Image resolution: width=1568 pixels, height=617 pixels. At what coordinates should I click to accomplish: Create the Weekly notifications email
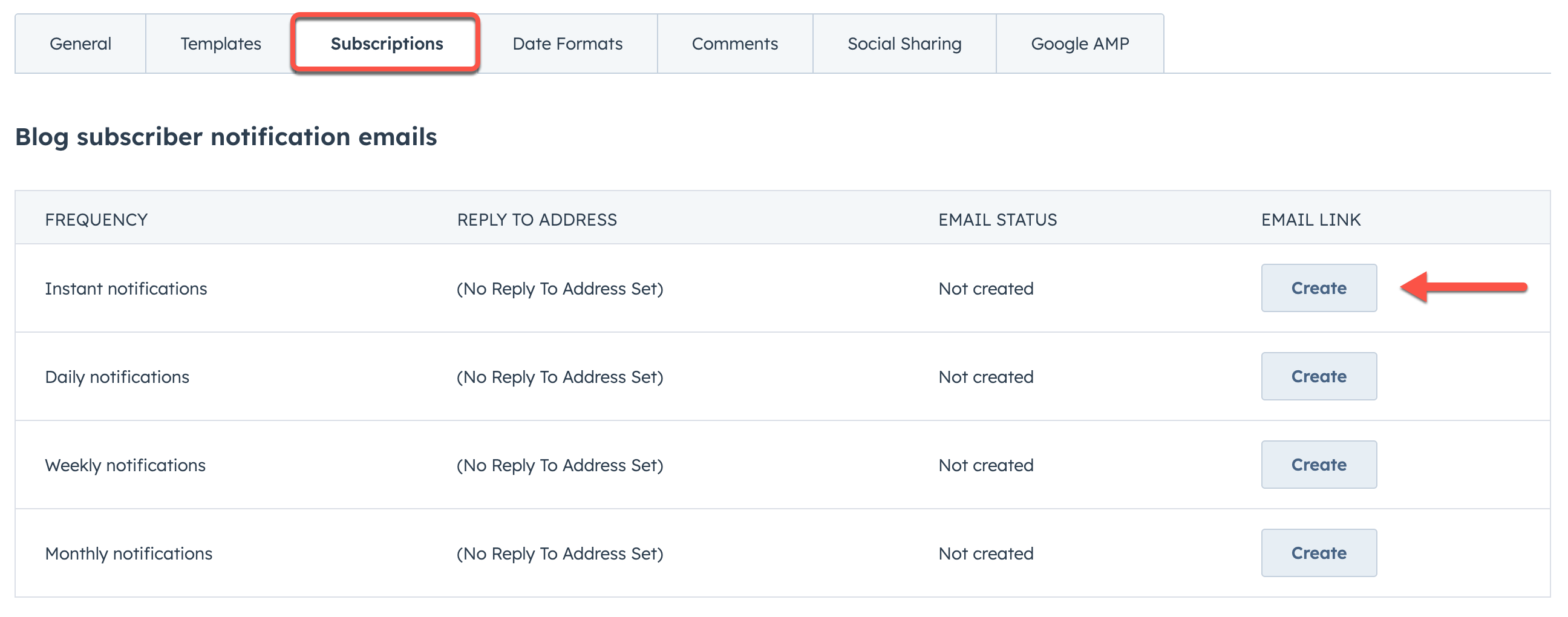point(1318,465)
